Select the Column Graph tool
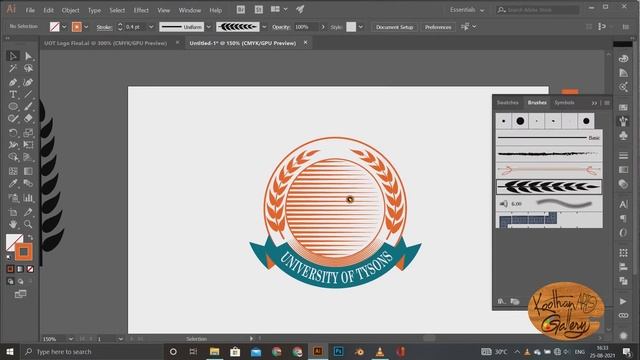This screenshot has width=640, height=360. pos(28,198)
